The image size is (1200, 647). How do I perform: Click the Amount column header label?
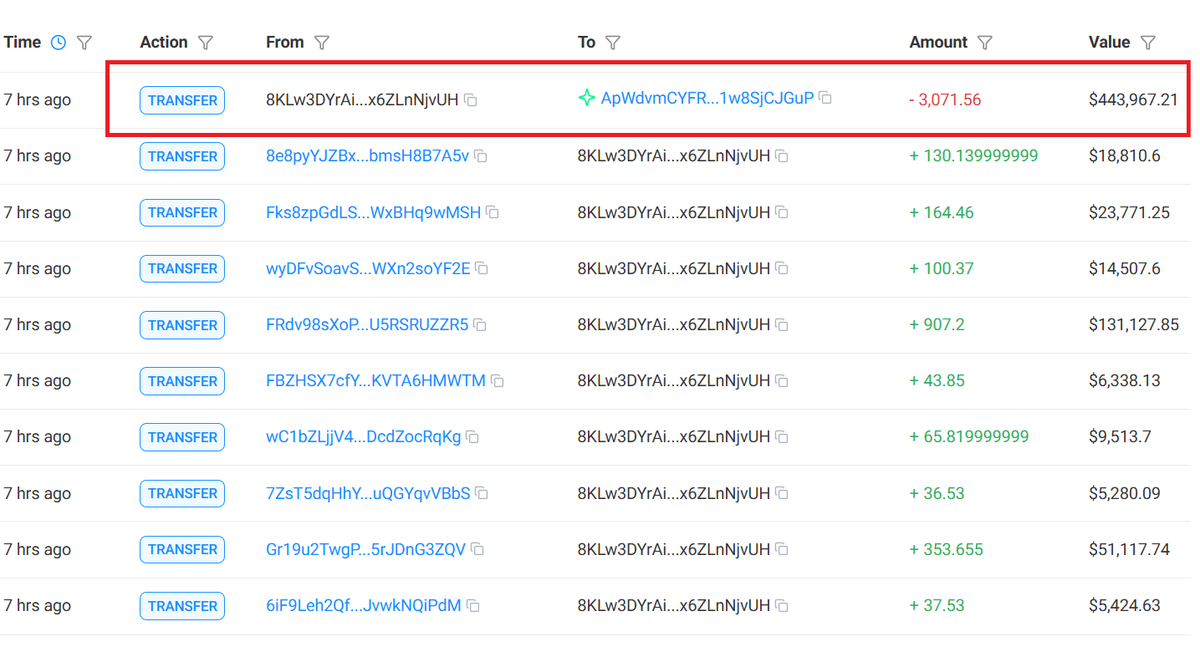tap(938, 42)
